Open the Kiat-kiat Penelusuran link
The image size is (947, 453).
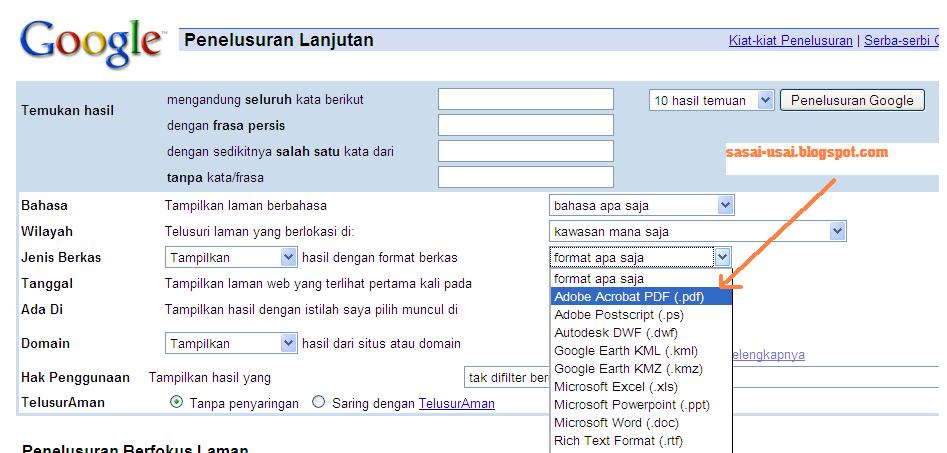pos(791,40)
